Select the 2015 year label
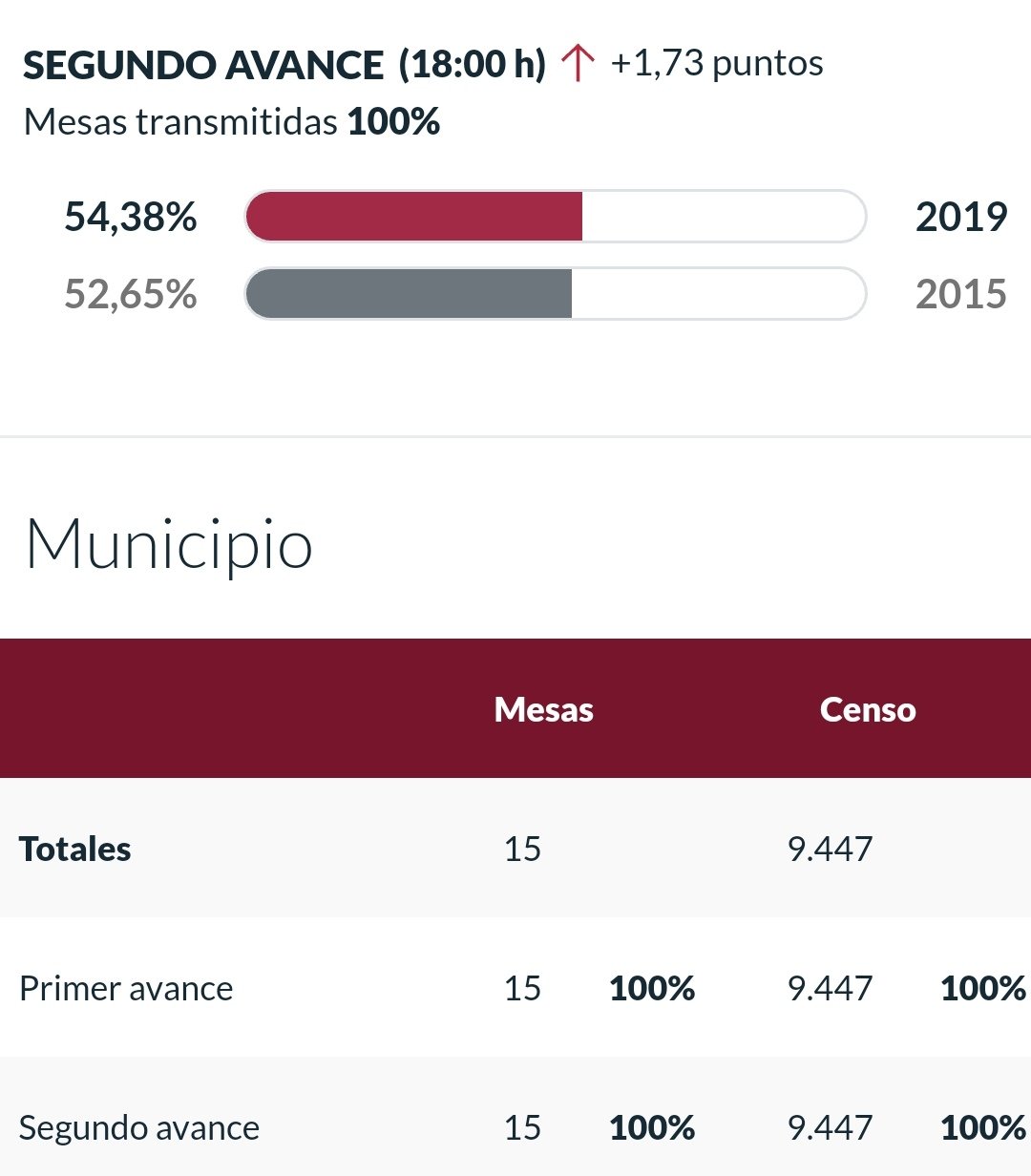1031x1176 pixels. tap(960, 294)
